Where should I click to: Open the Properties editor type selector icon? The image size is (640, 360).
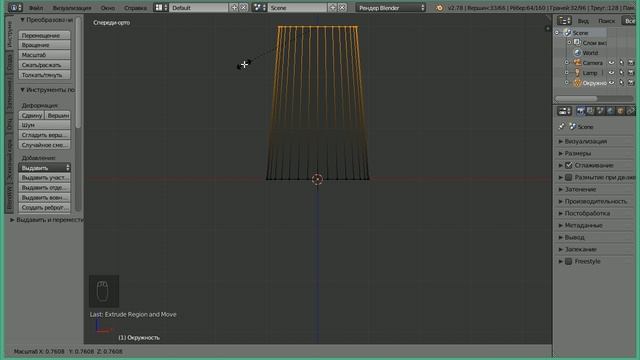click(x=564, y=111)
